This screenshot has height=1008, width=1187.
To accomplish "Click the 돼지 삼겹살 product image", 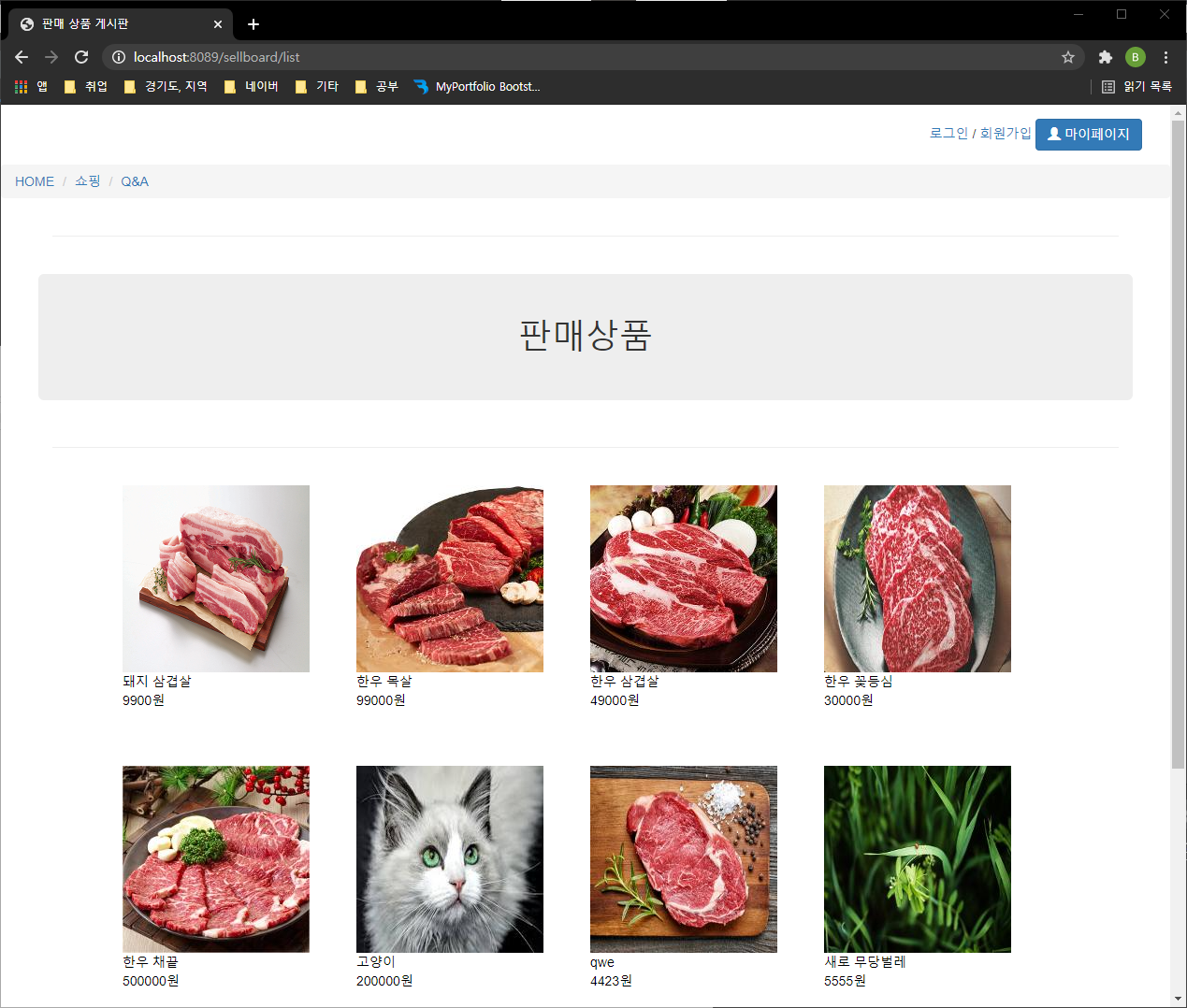I will click(215, 578).
